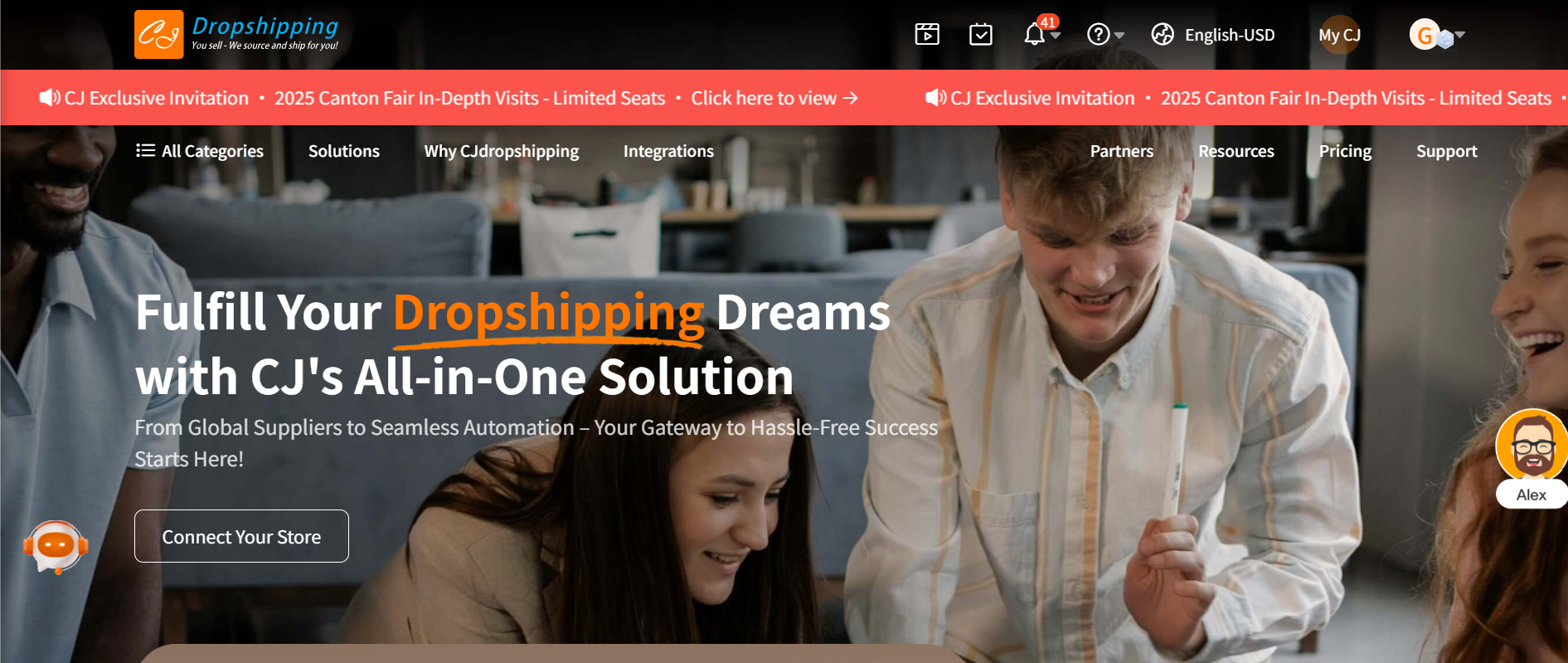1568x663 pixels.
Task: Open the Integrations menu item
Action: pyautogui.click(x=668, y=151)
